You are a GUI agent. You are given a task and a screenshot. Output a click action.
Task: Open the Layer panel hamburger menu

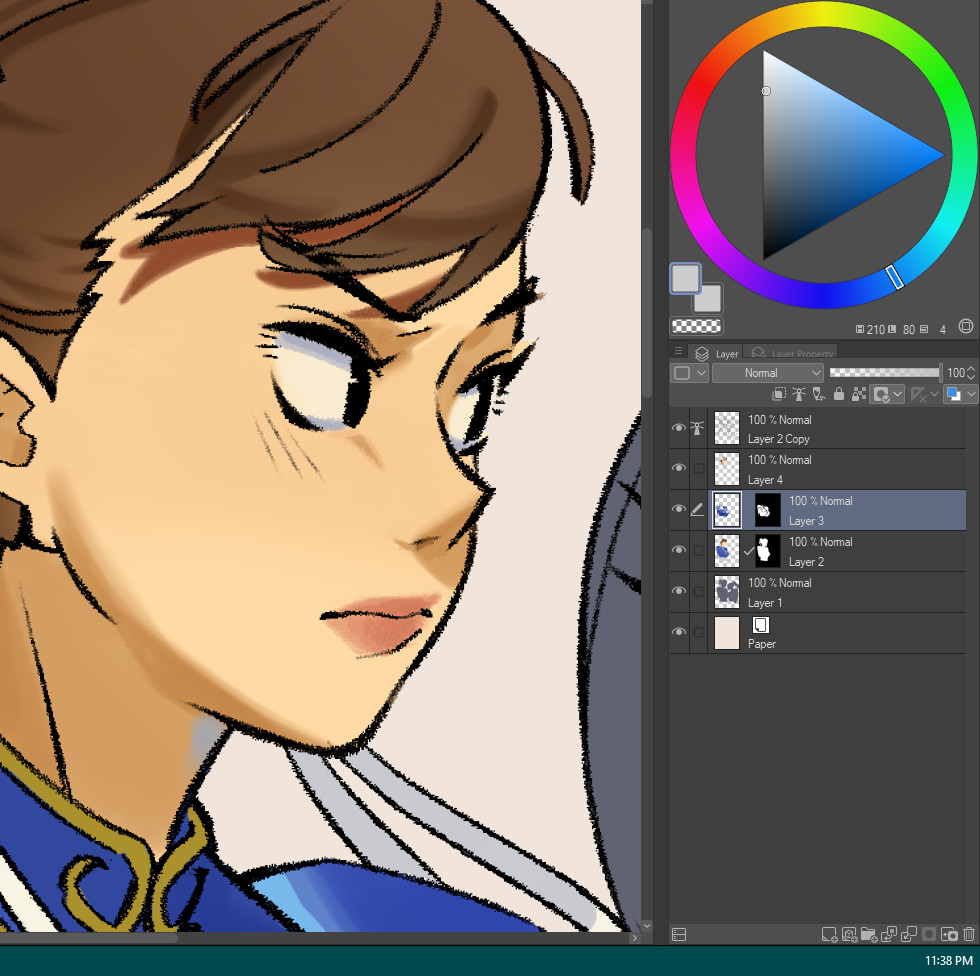click(678, 351)
